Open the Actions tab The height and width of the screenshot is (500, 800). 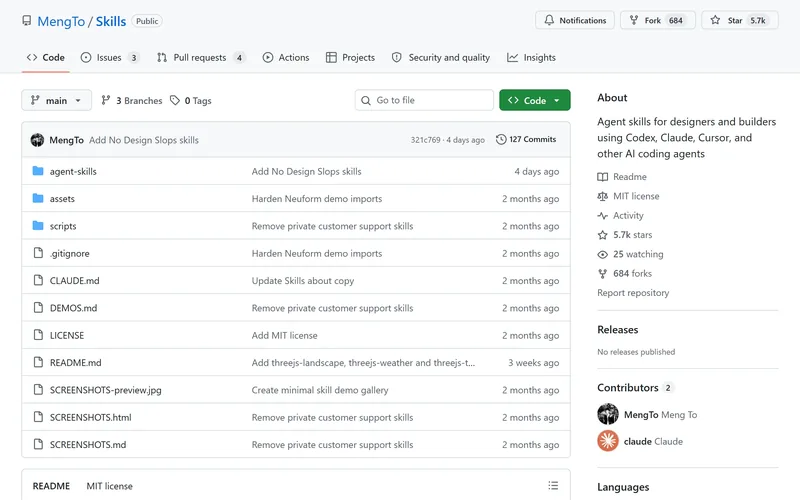[x=286, y=58]
